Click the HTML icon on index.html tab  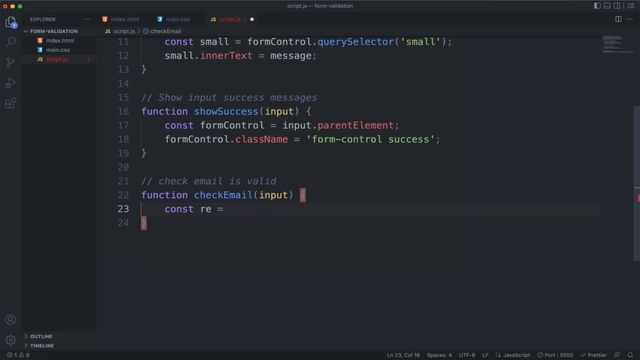click(x=105, y=19)
